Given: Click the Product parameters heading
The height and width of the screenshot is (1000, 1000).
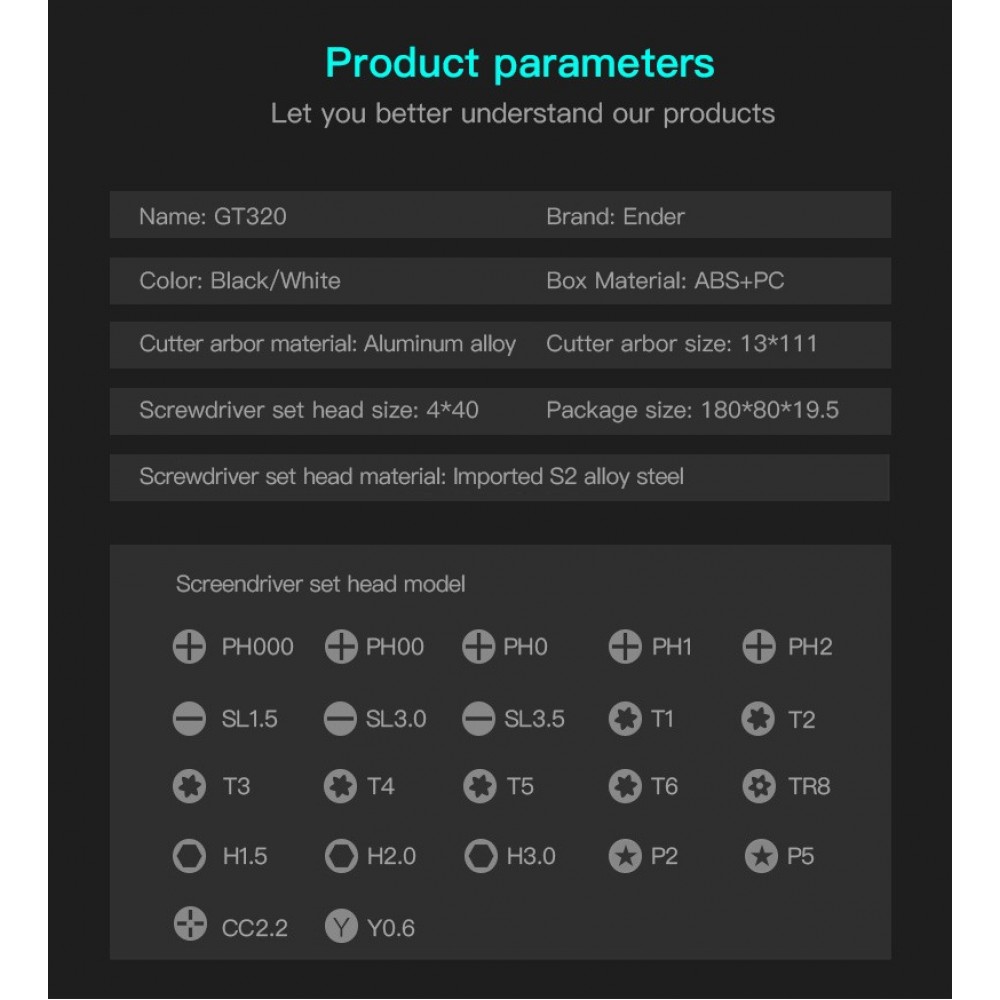Looking at the screenshot, I should point(520,64).
